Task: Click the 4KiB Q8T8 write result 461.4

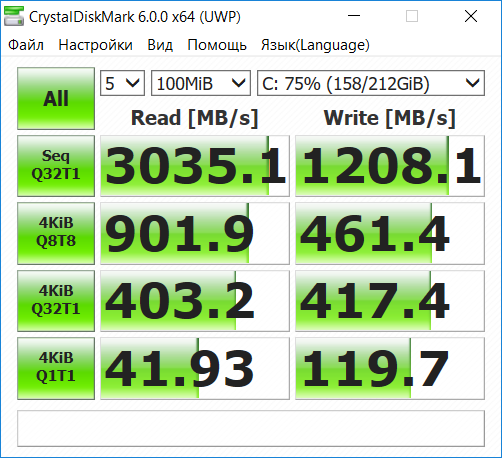Action: point(390,233)
